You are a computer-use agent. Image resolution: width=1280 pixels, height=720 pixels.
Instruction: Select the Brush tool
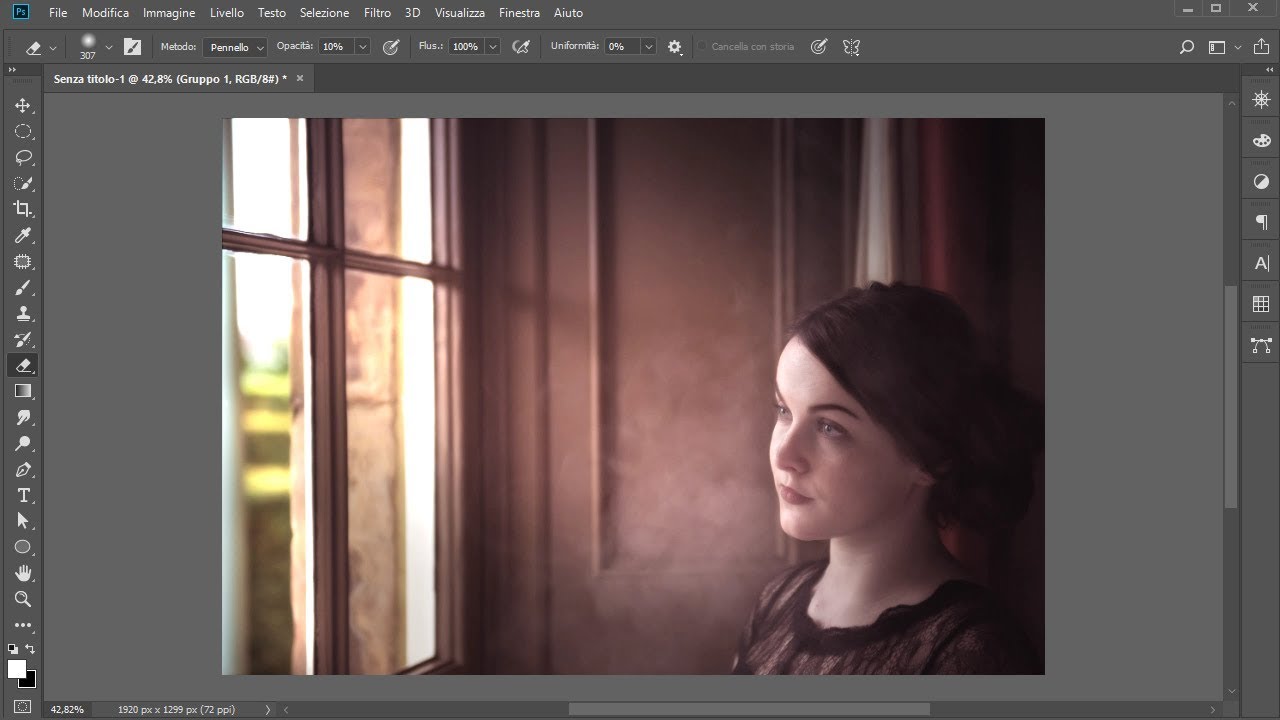(23, 288)
